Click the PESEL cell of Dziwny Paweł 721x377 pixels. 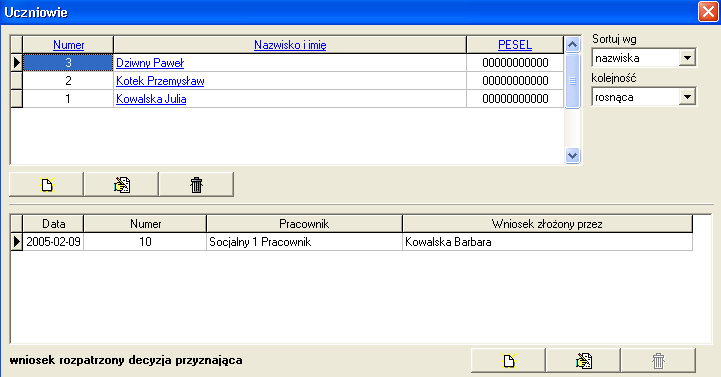point(515,63)
